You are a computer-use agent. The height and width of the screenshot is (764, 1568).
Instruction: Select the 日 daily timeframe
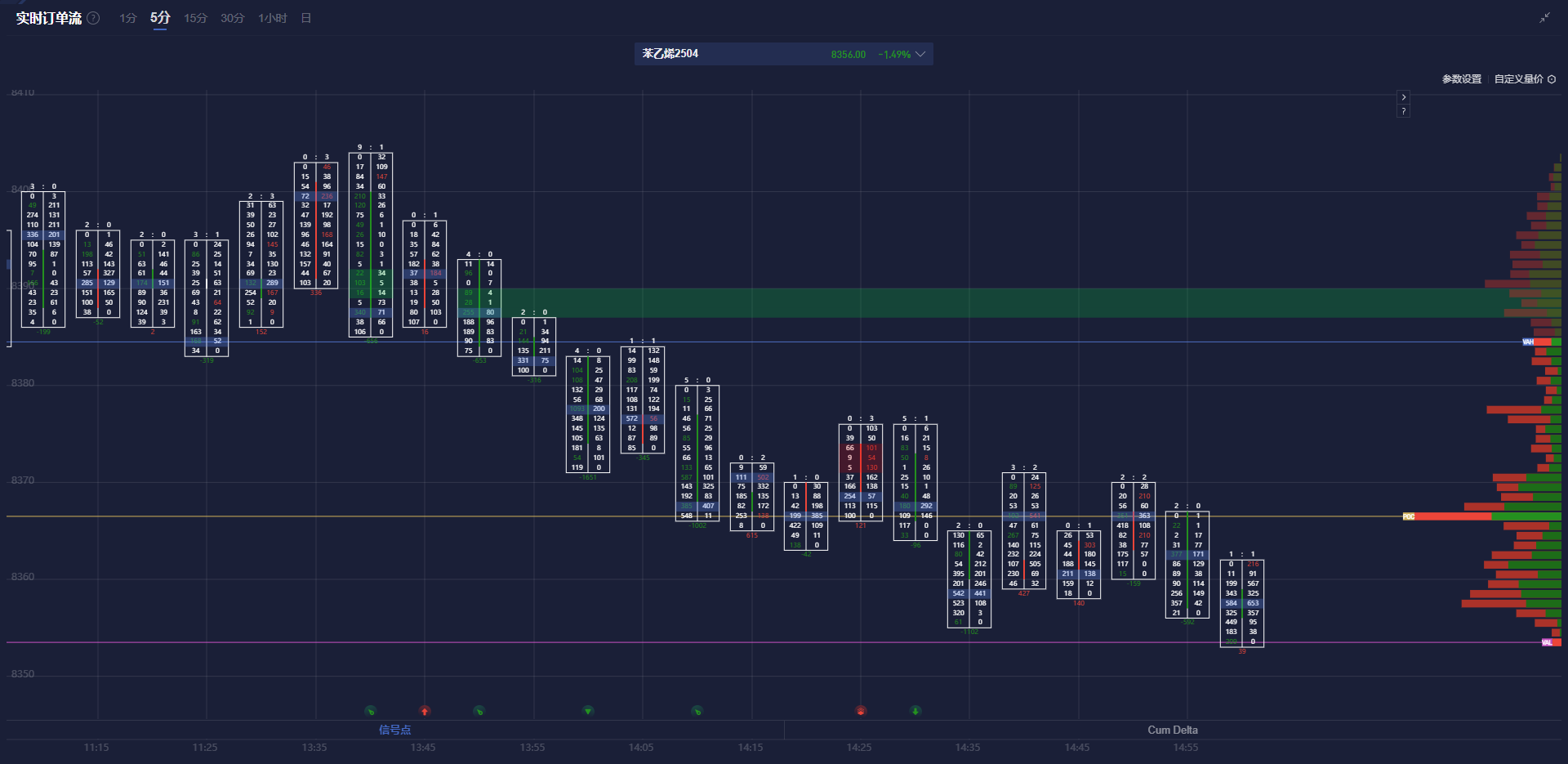(306, 18)
